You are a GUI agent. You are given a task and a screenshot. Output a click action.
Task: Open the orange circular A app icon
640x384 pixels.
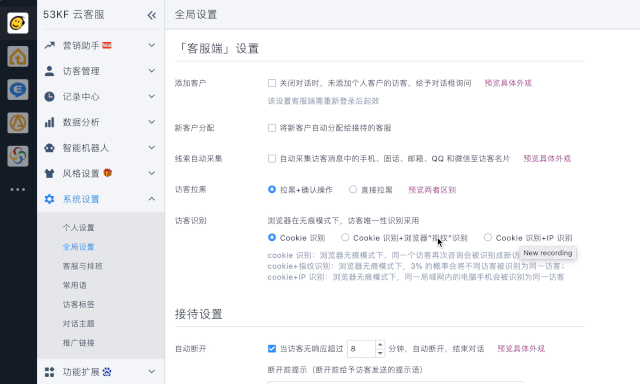(x=18, y=122)
